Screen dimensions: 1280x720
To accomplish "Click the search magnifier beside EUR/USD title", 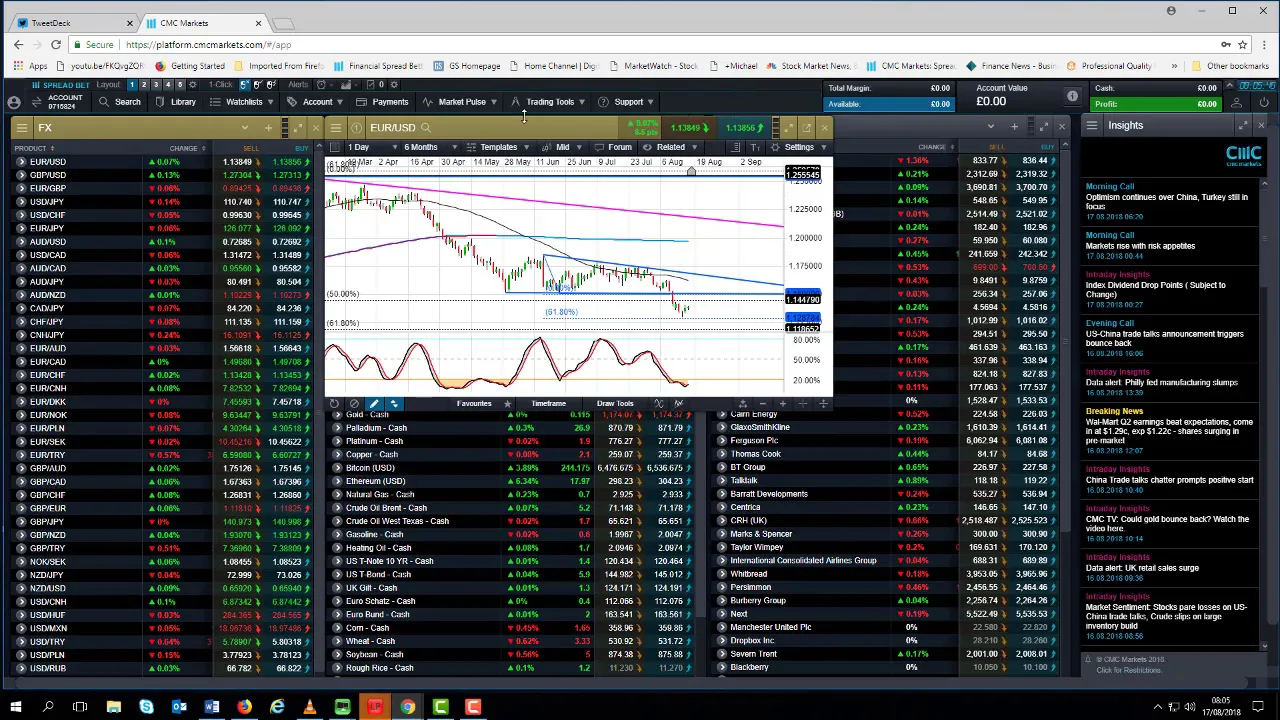I will pyautogui.click(x=426, y=128).
